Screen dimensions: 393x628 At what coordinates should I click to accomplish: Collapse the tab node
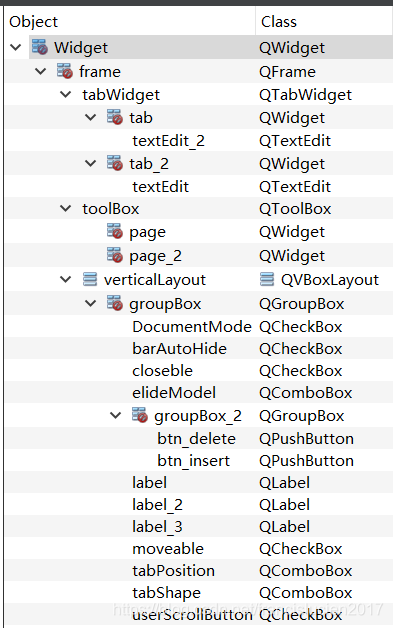tap(91, 118)
